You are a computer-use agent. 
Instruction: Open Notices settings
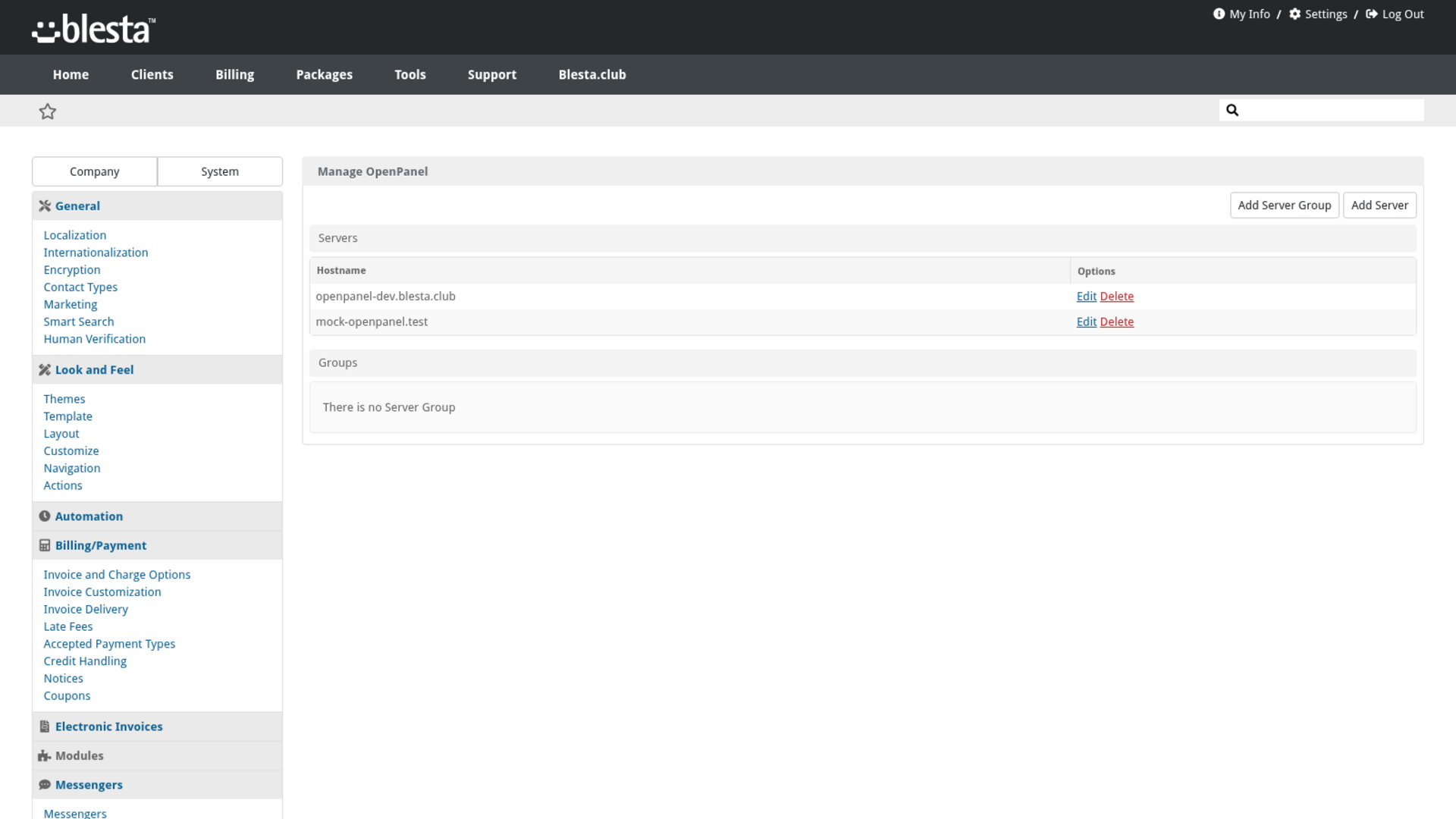pos(63,679)
